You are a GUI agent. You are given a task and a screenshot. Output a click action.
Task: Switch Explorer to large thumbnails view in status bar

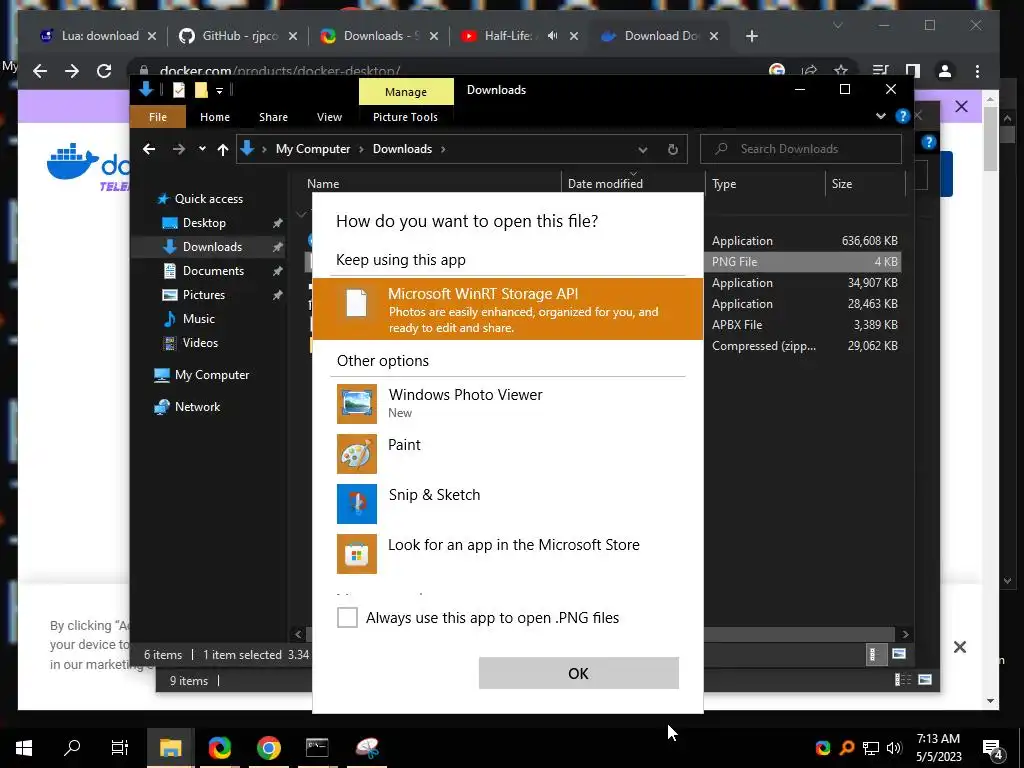[899, 654]
